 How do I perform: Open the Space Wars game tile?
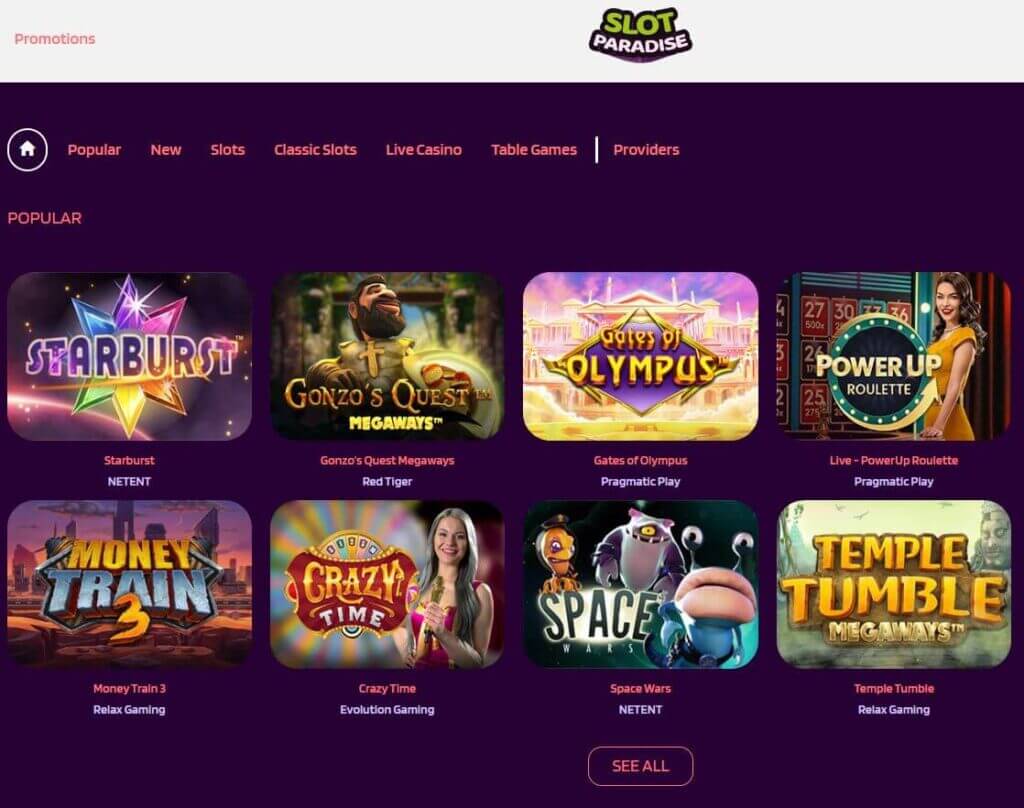[641, 584]
